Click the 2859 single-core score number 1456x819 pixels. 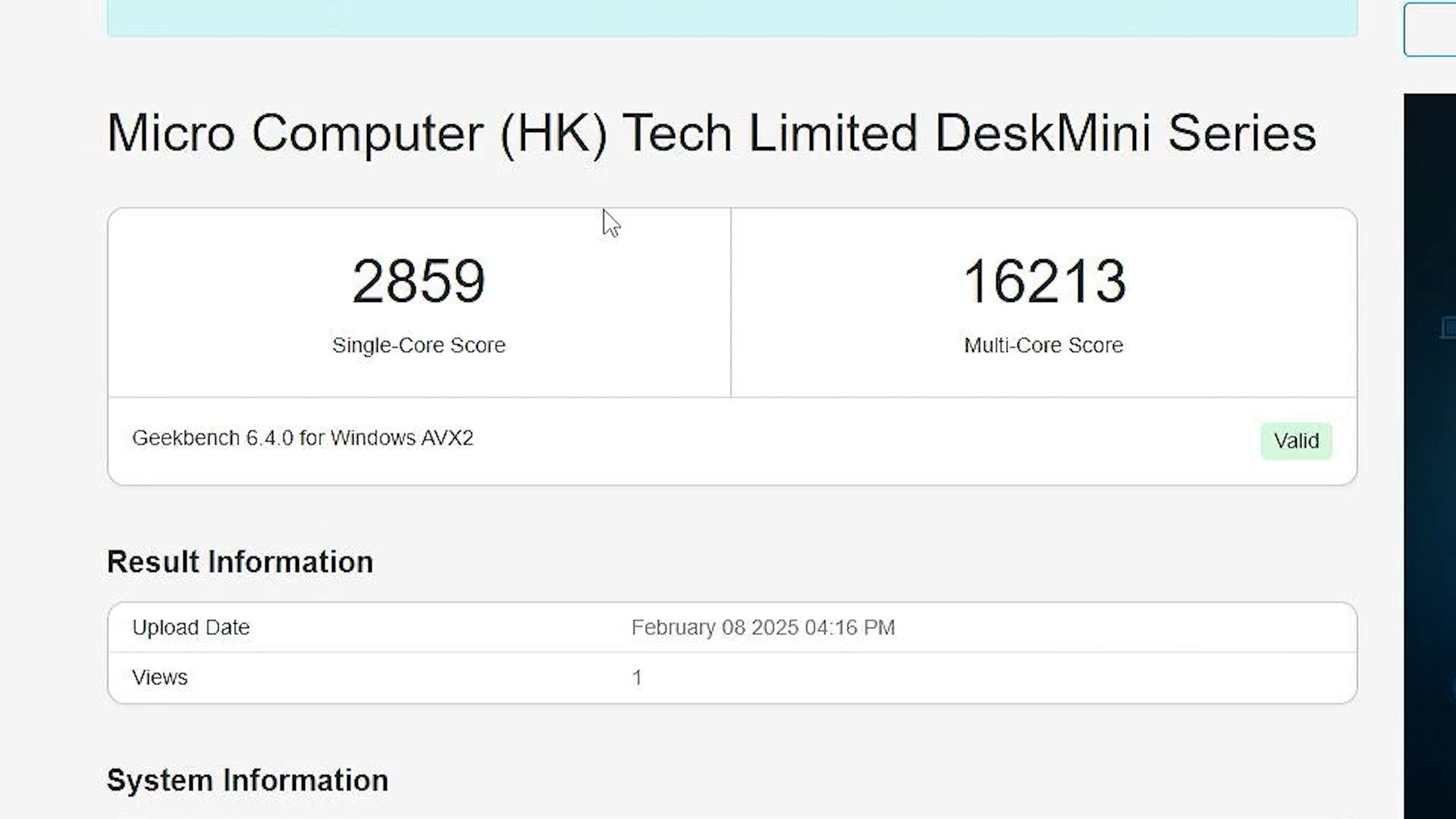[x=418, y=281]
